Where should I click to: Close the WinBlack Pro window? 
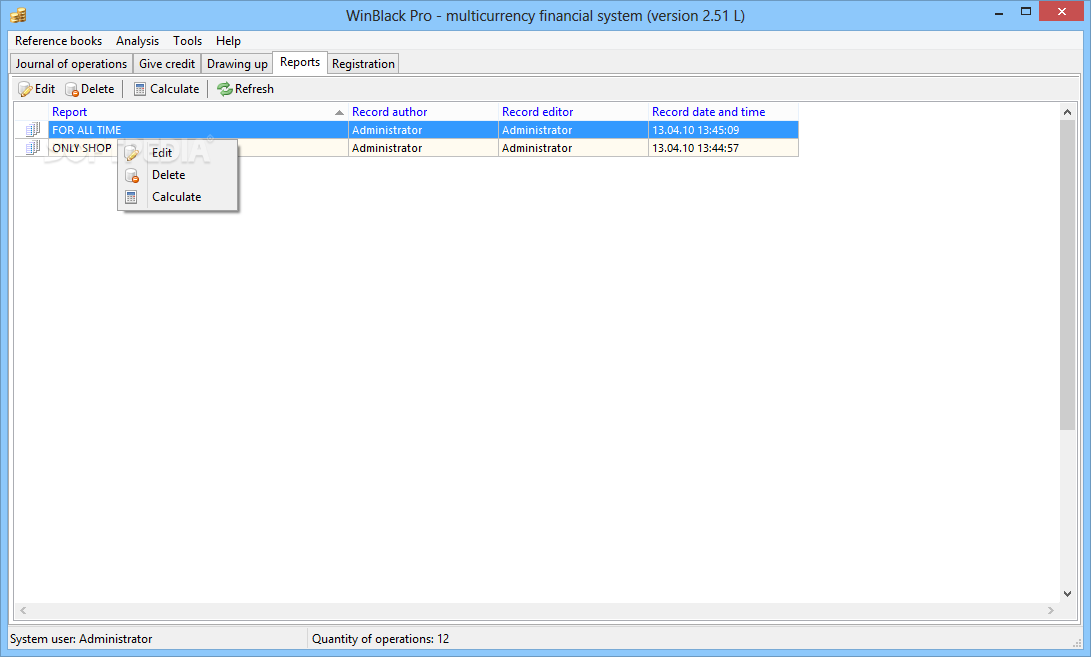(1062, 12)
